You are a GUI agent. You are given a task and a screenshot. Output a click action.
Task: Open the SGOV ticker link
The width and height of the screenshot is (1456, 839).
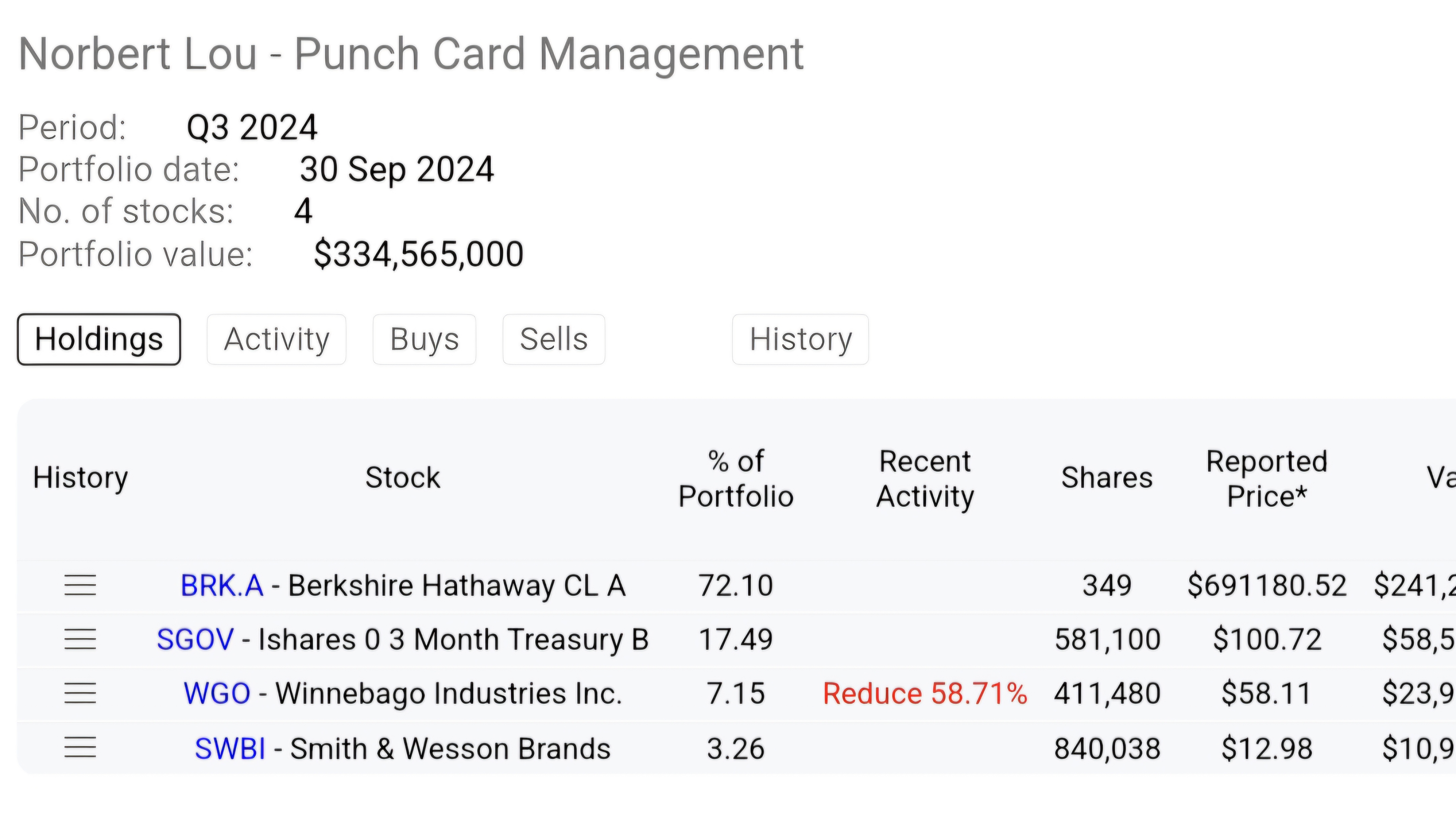coord(195,640)
